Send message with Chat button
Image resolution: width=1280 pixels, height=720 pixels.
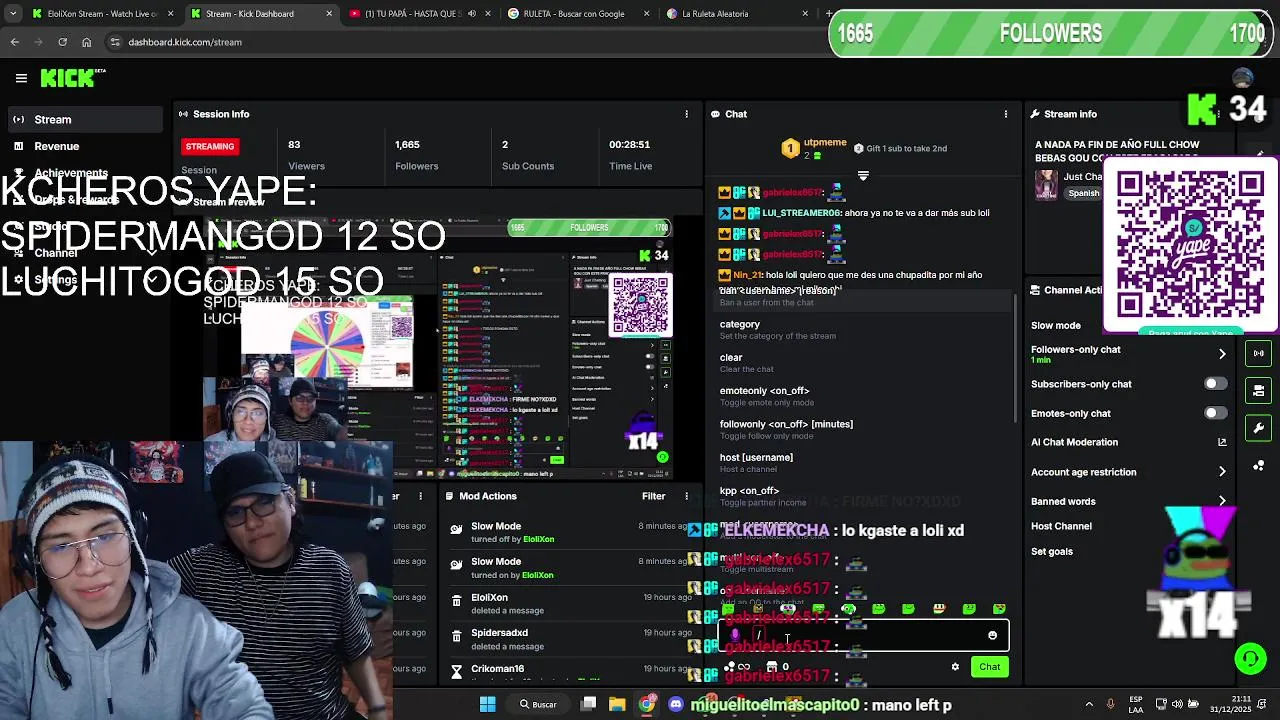tap(989, 667)
